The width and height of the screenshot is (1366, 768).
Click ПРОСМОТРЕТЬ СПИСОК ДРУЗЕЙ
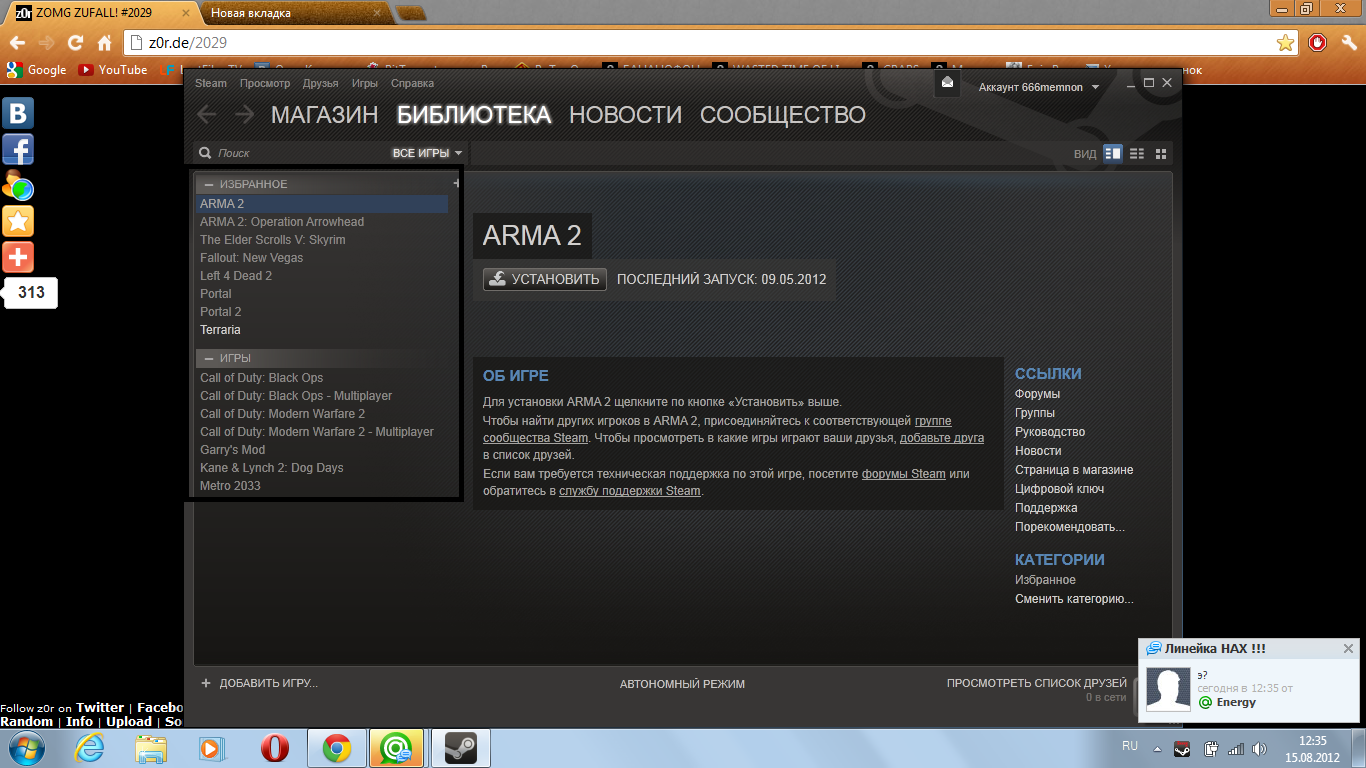click(x=1037, y=684)
